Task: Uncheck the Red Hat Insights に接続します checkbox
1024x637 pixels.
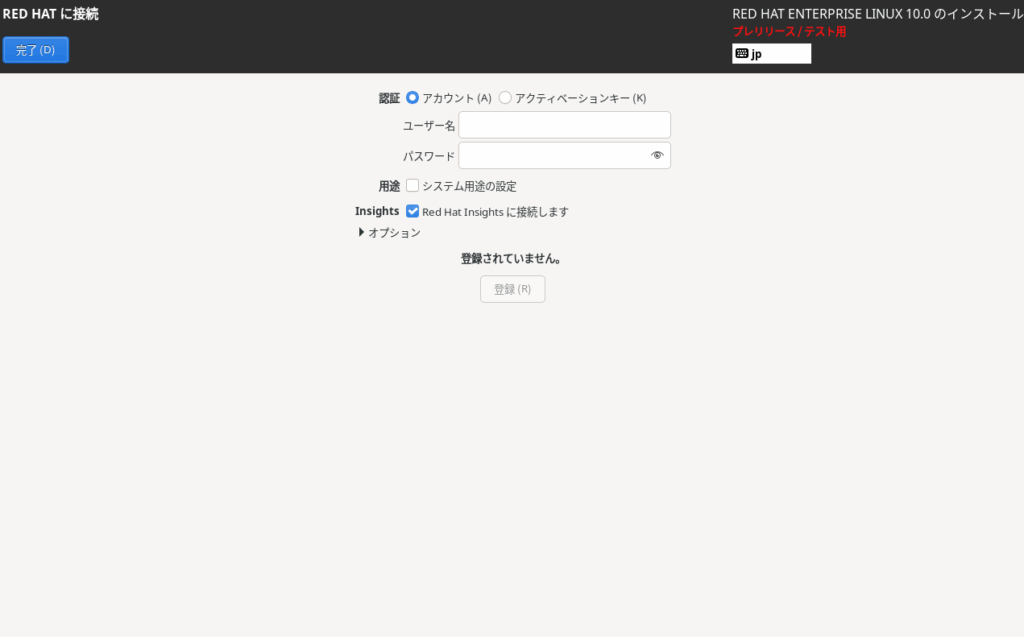Action: (412, 211)
